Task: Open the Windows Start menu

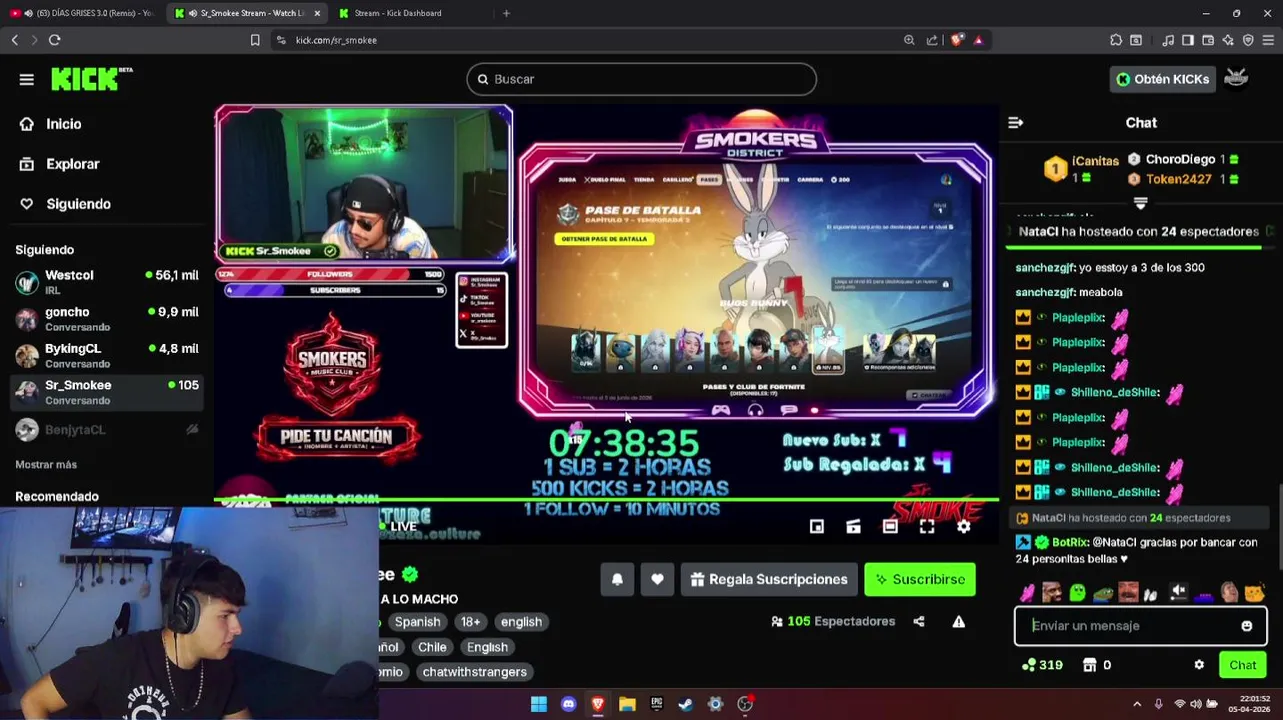Action: tap(539, 704)
